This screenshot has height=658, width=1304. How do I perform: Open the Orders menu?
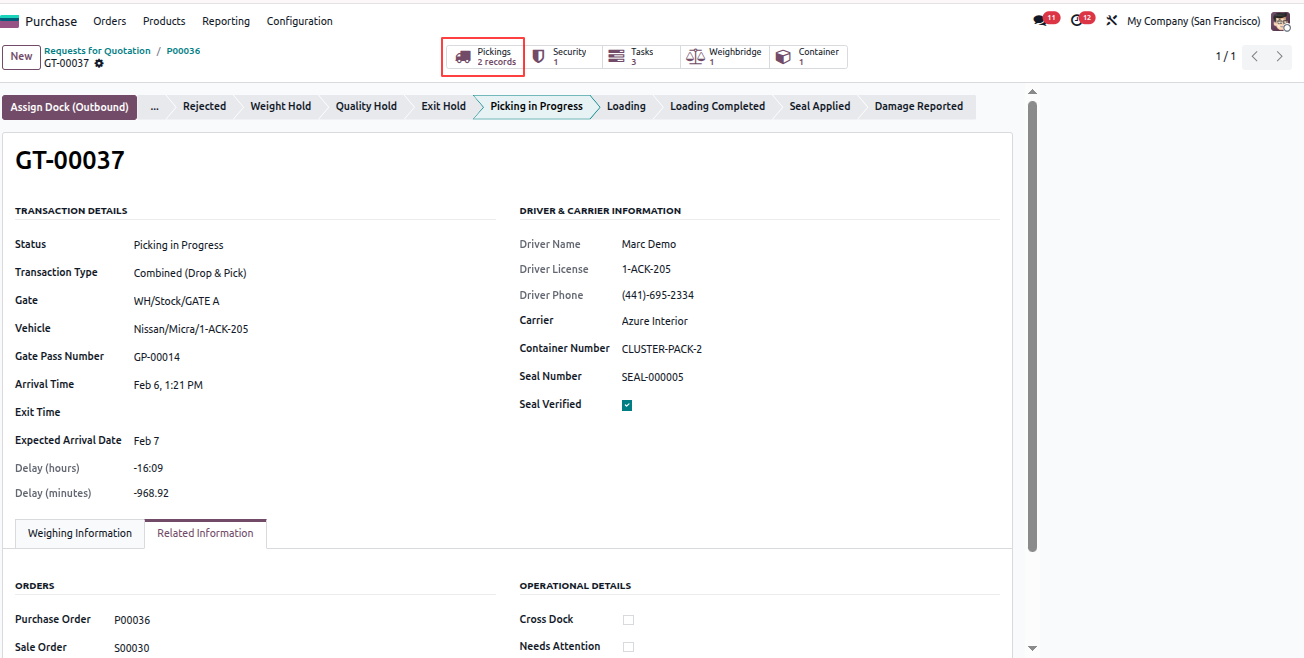pyautogui.click(x=110, y=21)
